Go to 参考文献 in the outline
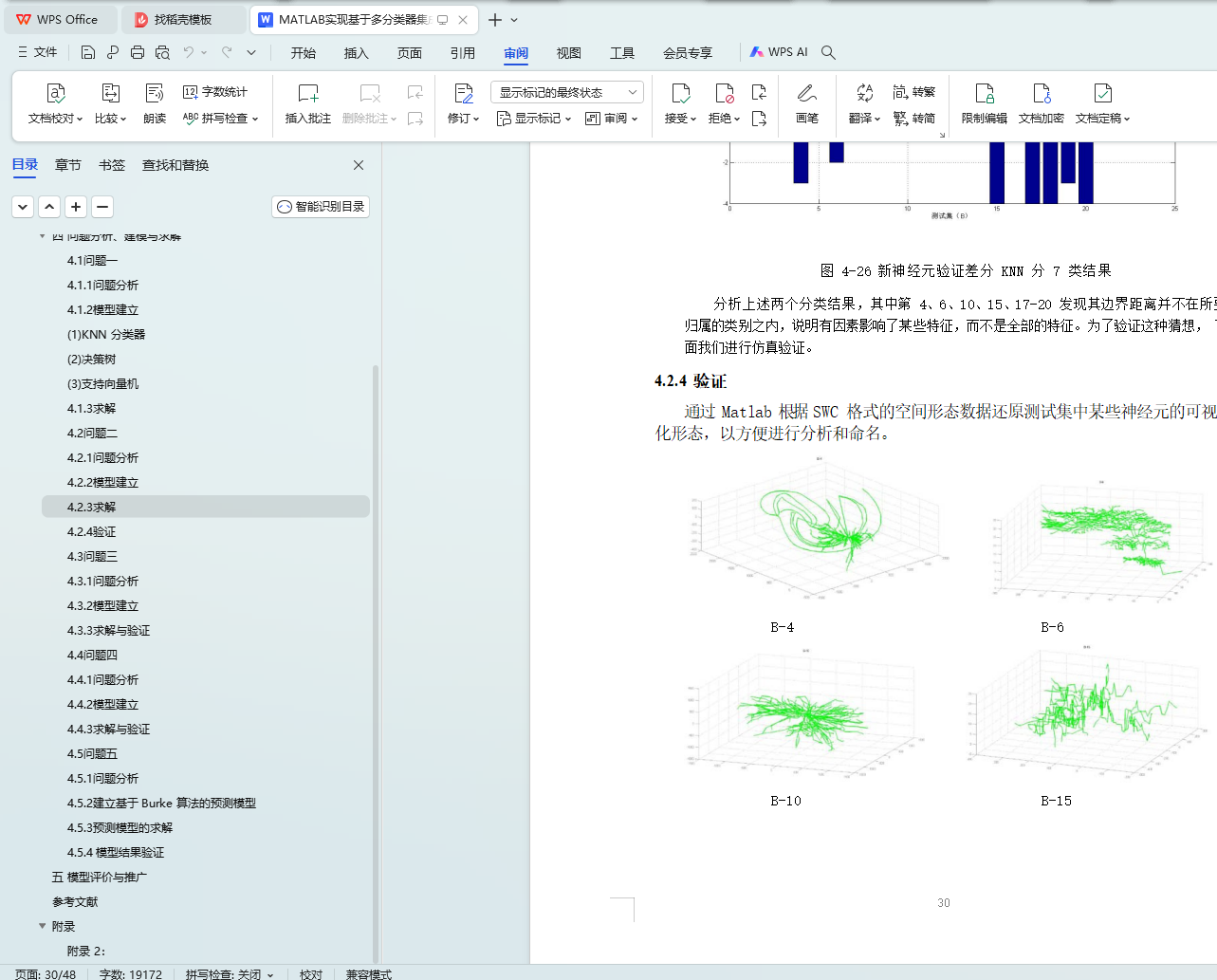This screenshot has width=1217, height=980. pos(75,902)
